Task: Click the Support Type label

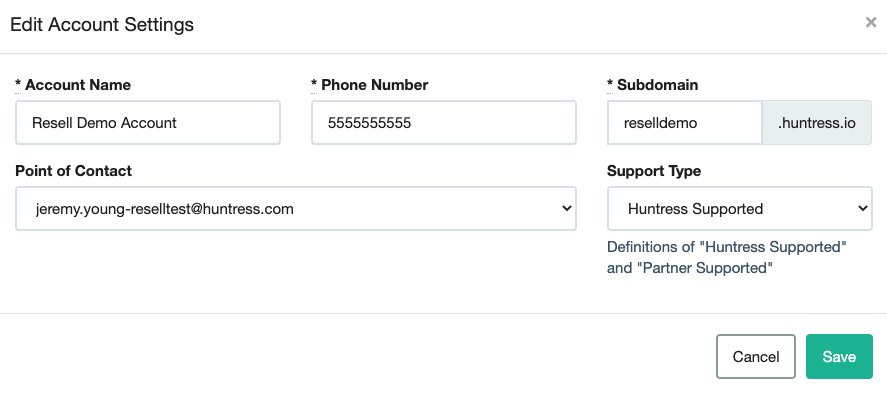Action: tap(654, 171)
